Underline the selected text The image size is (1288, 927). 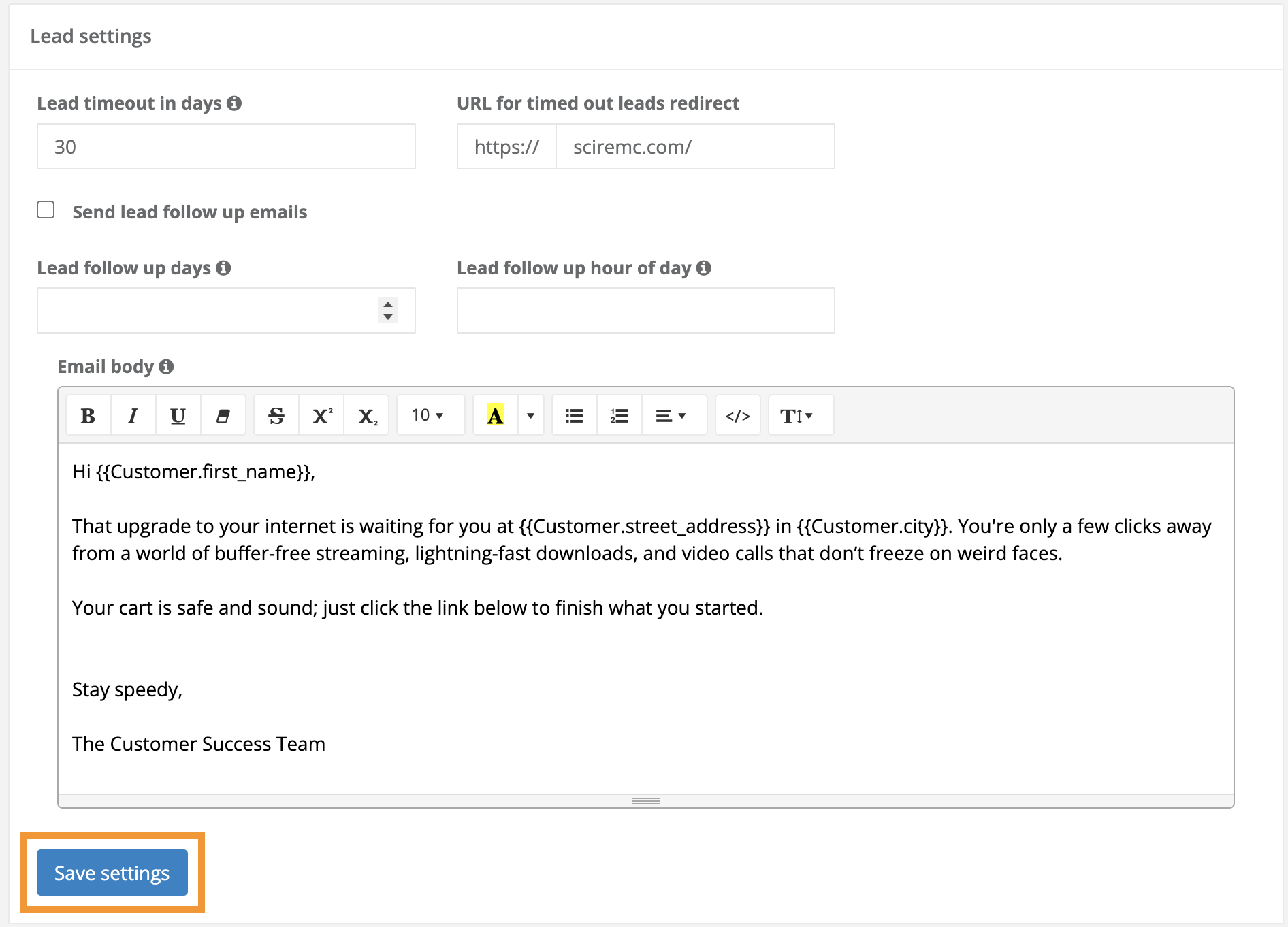pos(178,414)
